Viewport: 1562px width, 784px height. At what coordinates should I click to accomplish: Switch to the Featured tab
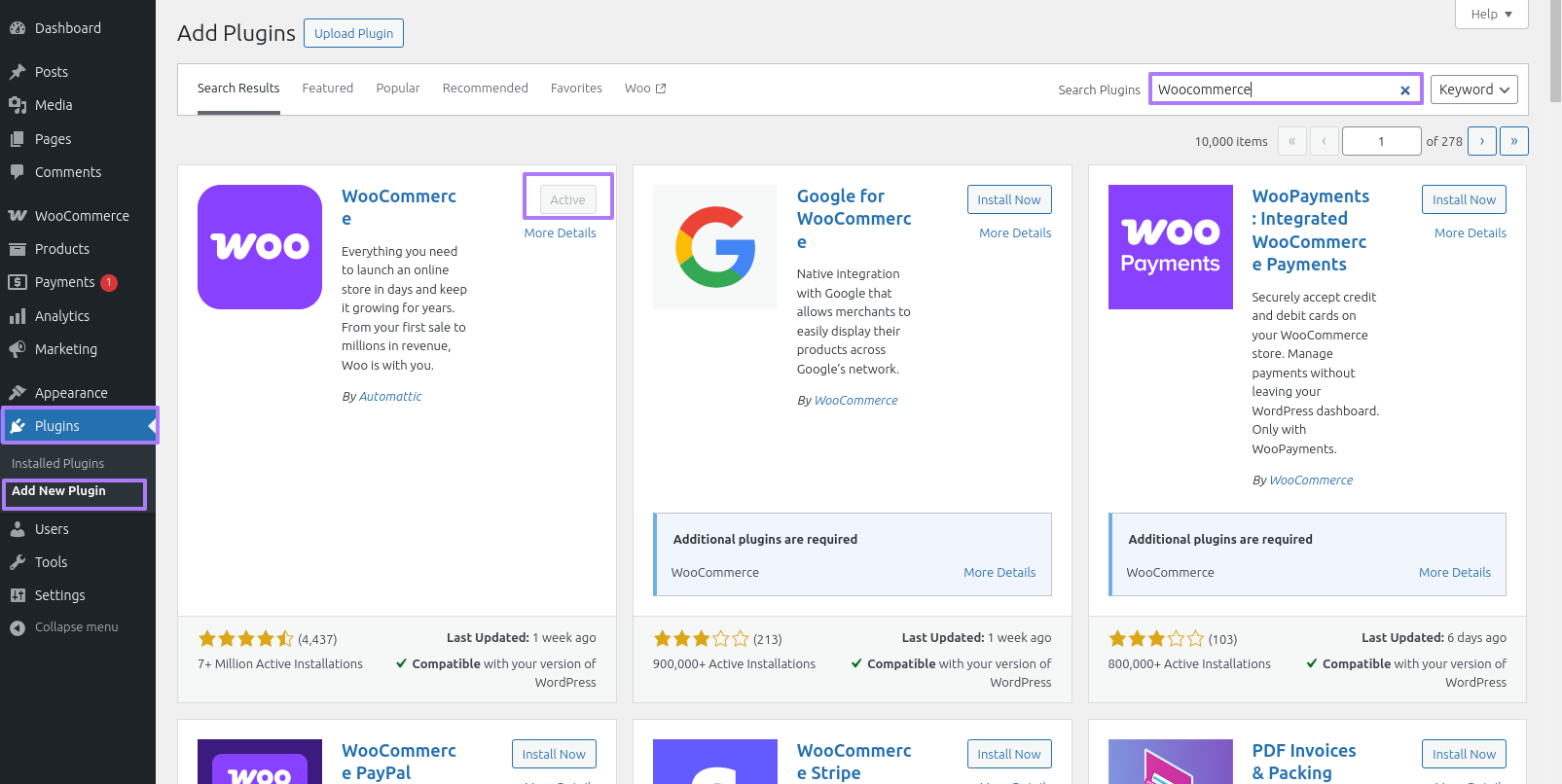tap(328, 89)
